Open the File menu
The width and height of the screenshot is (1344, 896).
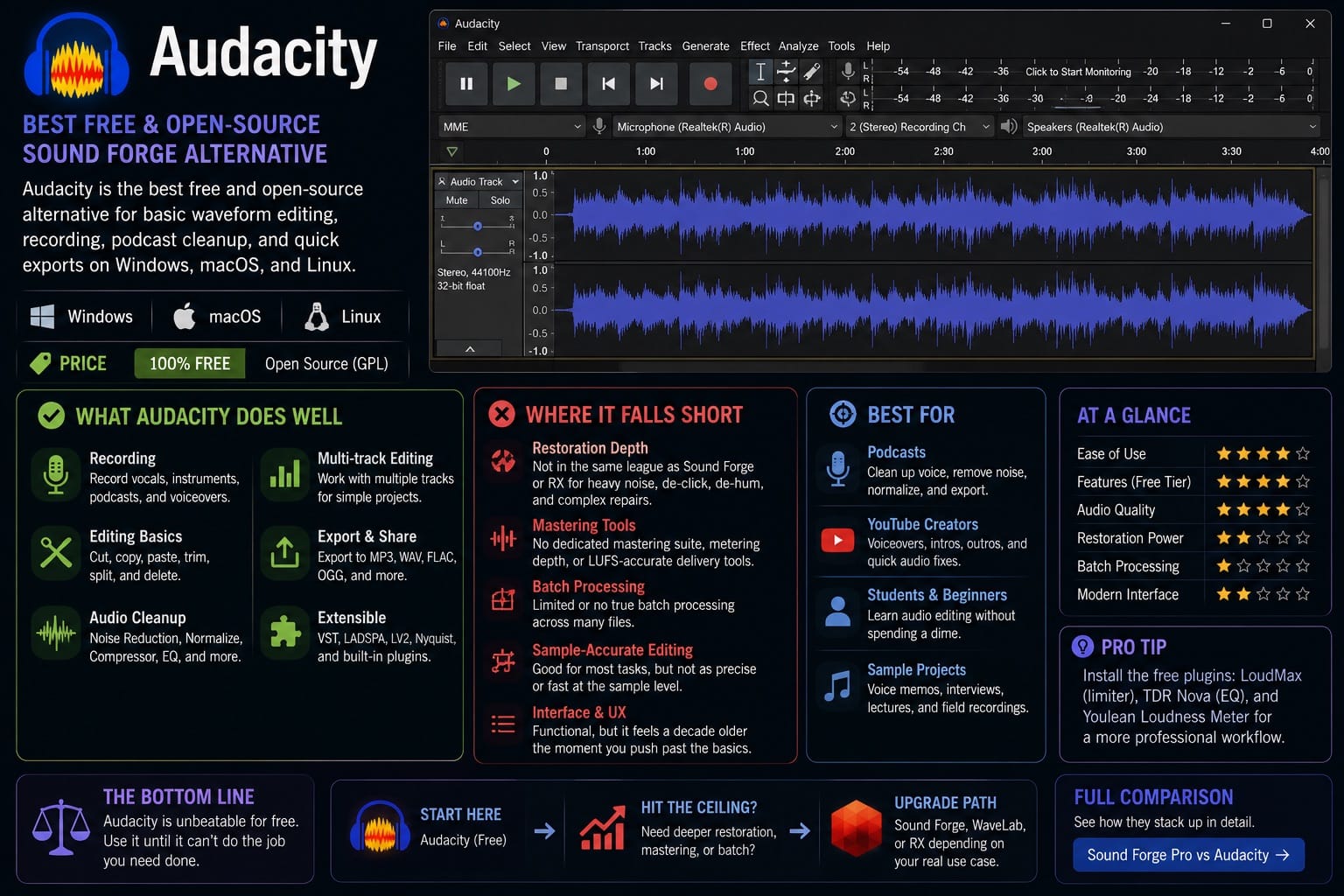point(447,46)
